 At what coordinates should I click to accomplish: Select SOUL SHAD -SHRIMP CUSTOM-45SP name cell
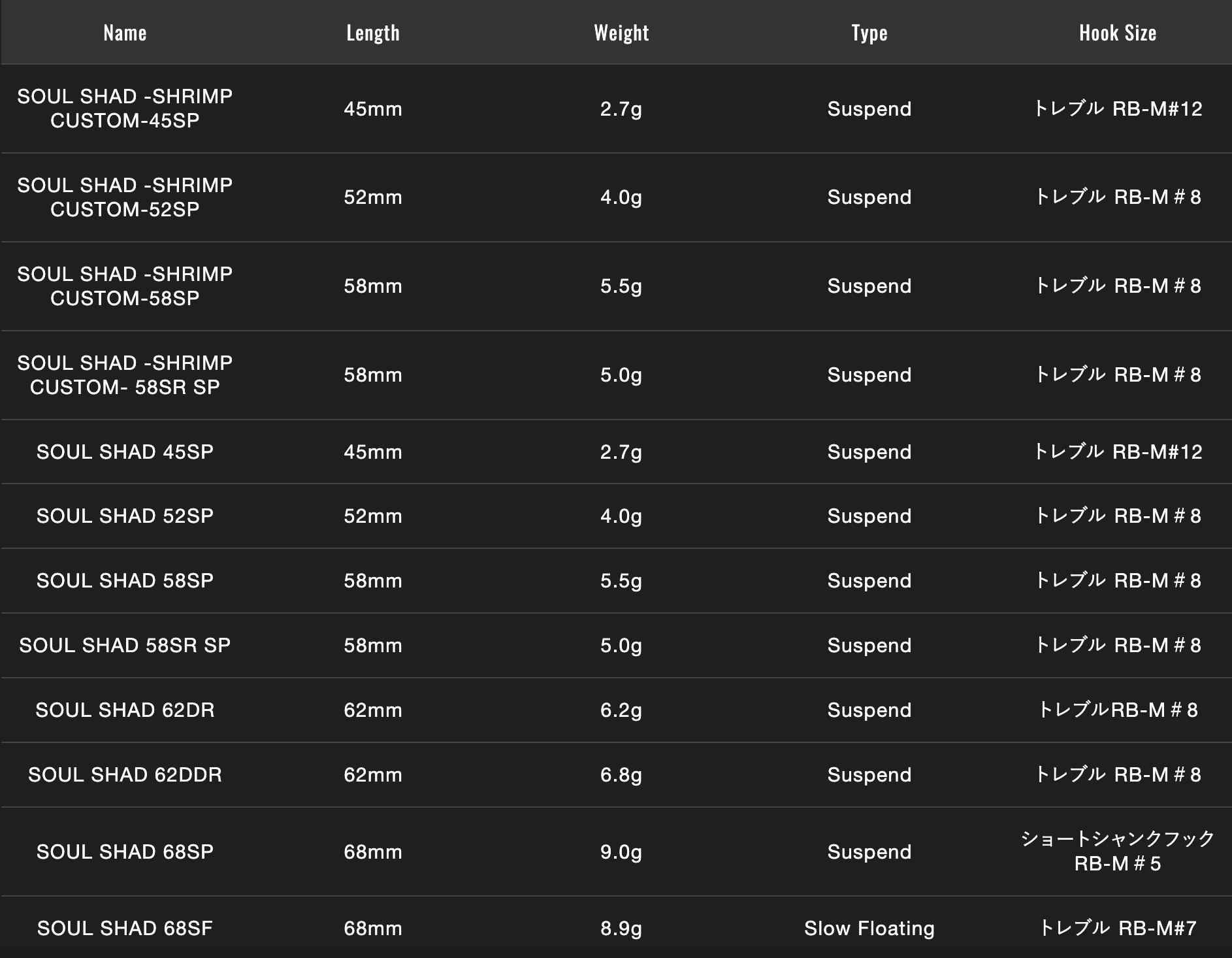pos(125,108)
